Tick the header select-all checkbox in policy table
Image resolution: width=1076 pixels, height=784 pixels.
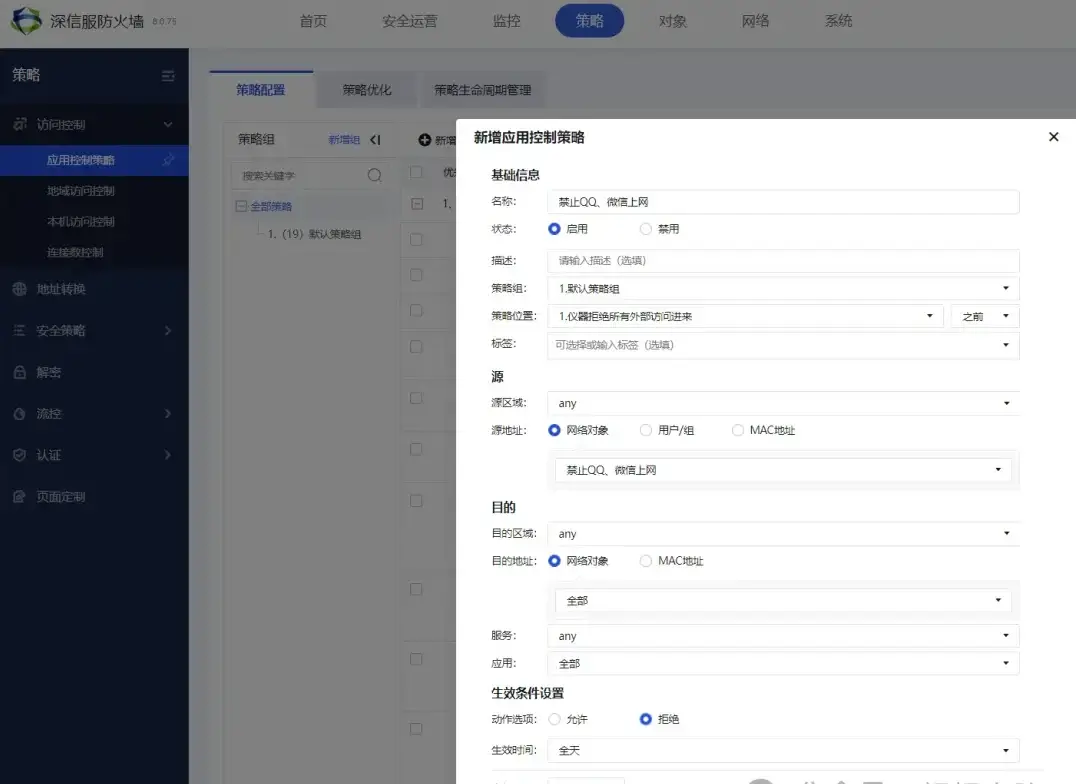tap(416, 172)
